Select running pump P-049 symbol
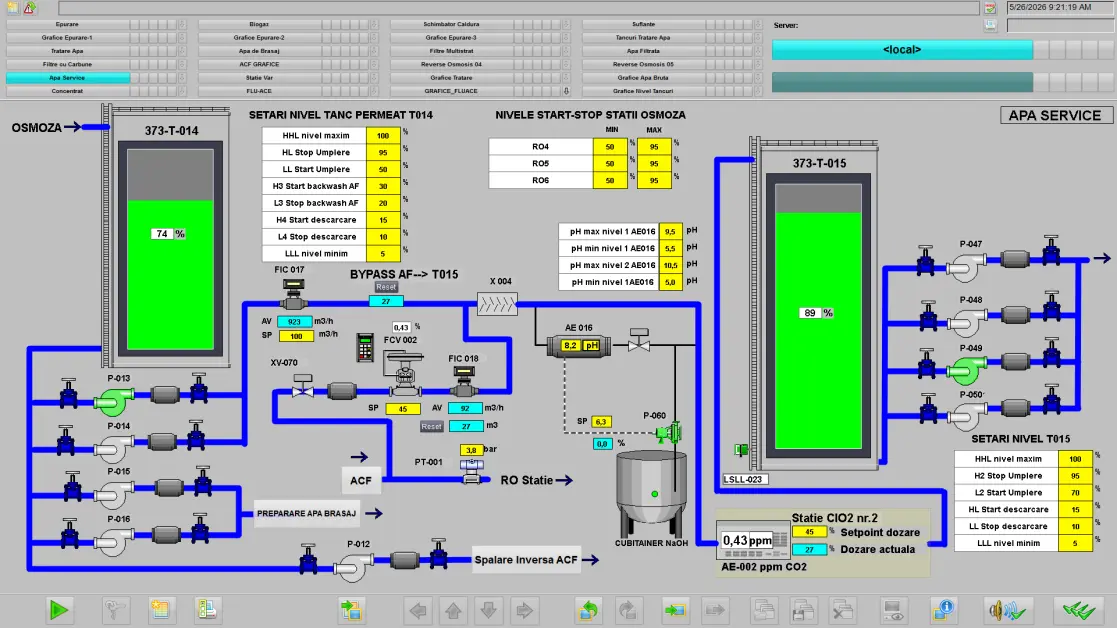The height and width of the screenshot is (628, 1117). click(x=967, y=369)
